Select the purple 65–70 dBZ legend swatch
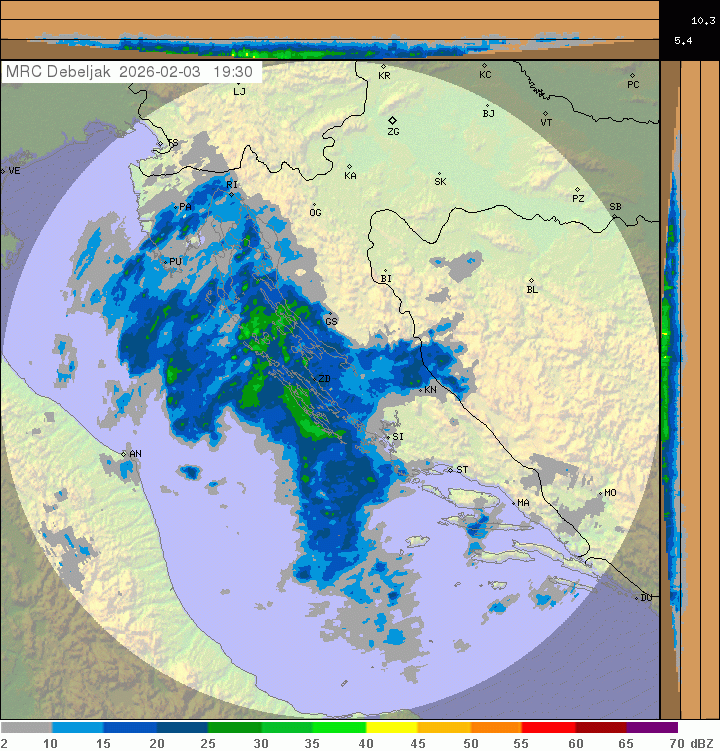Screen dimensions: 720x751 [652, 727]
